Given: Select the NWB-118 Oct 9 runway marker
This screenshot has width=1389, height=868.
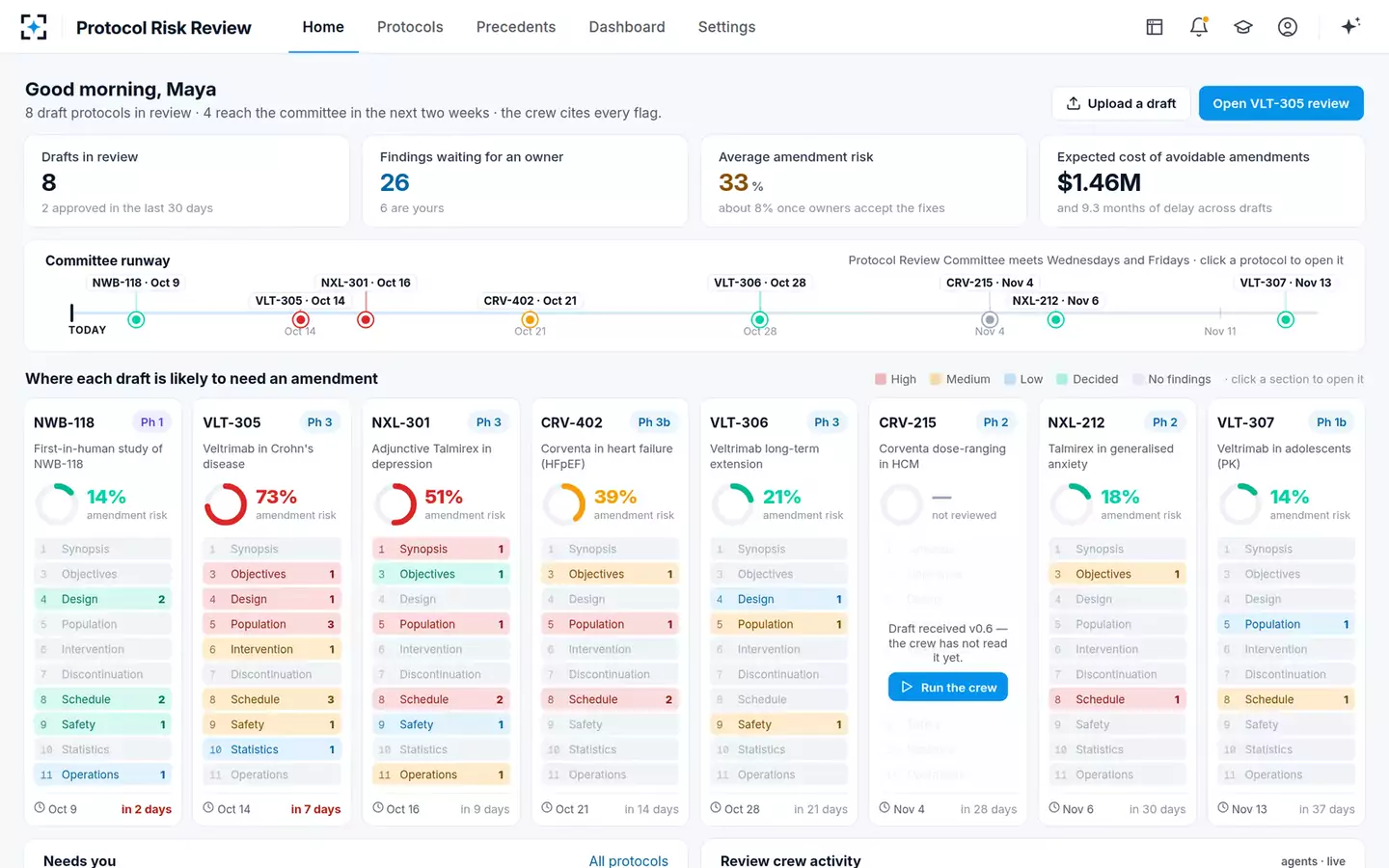Looking at the screenshot, I should [x=136, y=319].
